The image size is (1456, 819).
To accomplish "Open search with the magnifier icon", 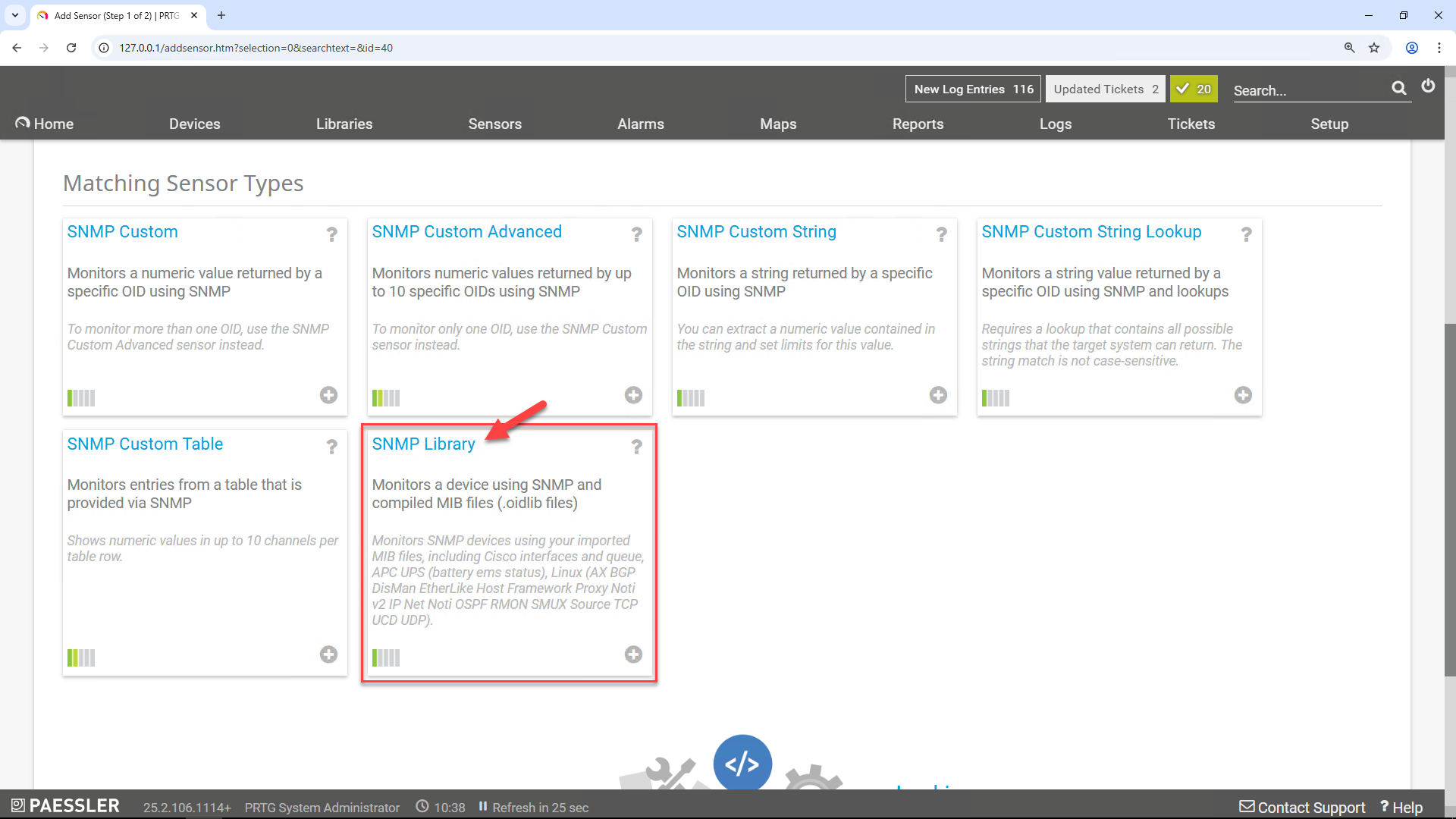I will tap(1399, 88).
